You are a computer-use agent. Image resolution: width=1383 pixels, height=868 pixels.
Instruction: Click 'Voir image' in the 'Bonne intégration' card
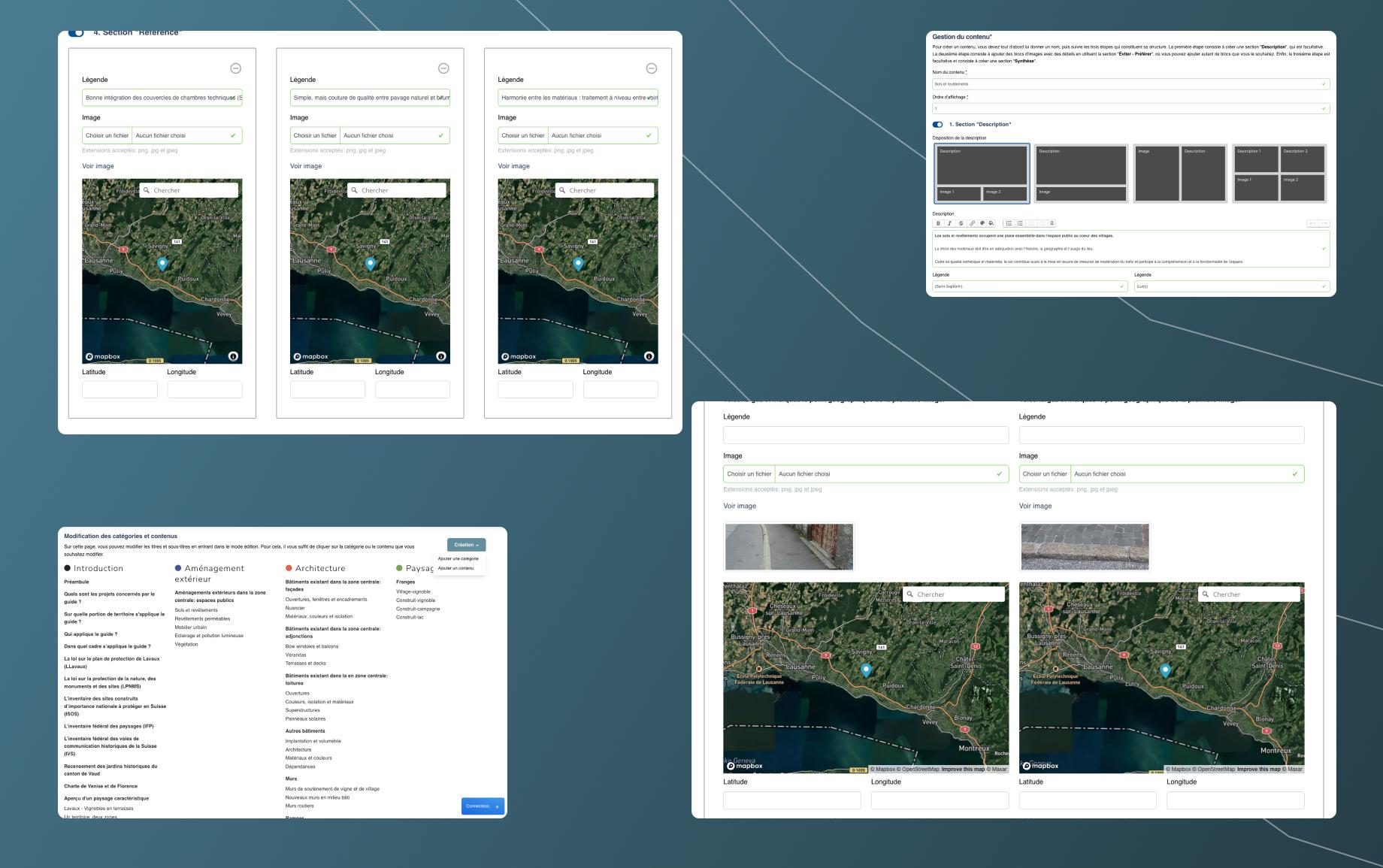pyautogui.click(x=98, y=166)
